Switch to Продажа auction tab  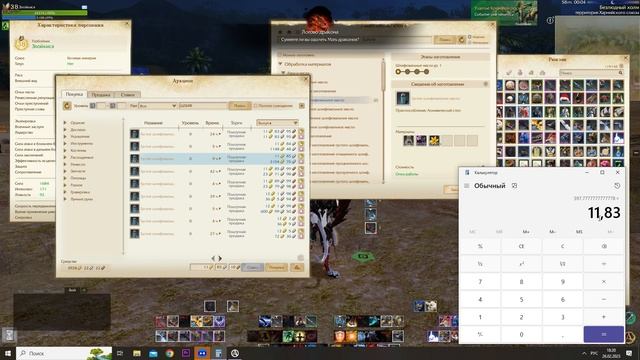click(x=101, y=94)
